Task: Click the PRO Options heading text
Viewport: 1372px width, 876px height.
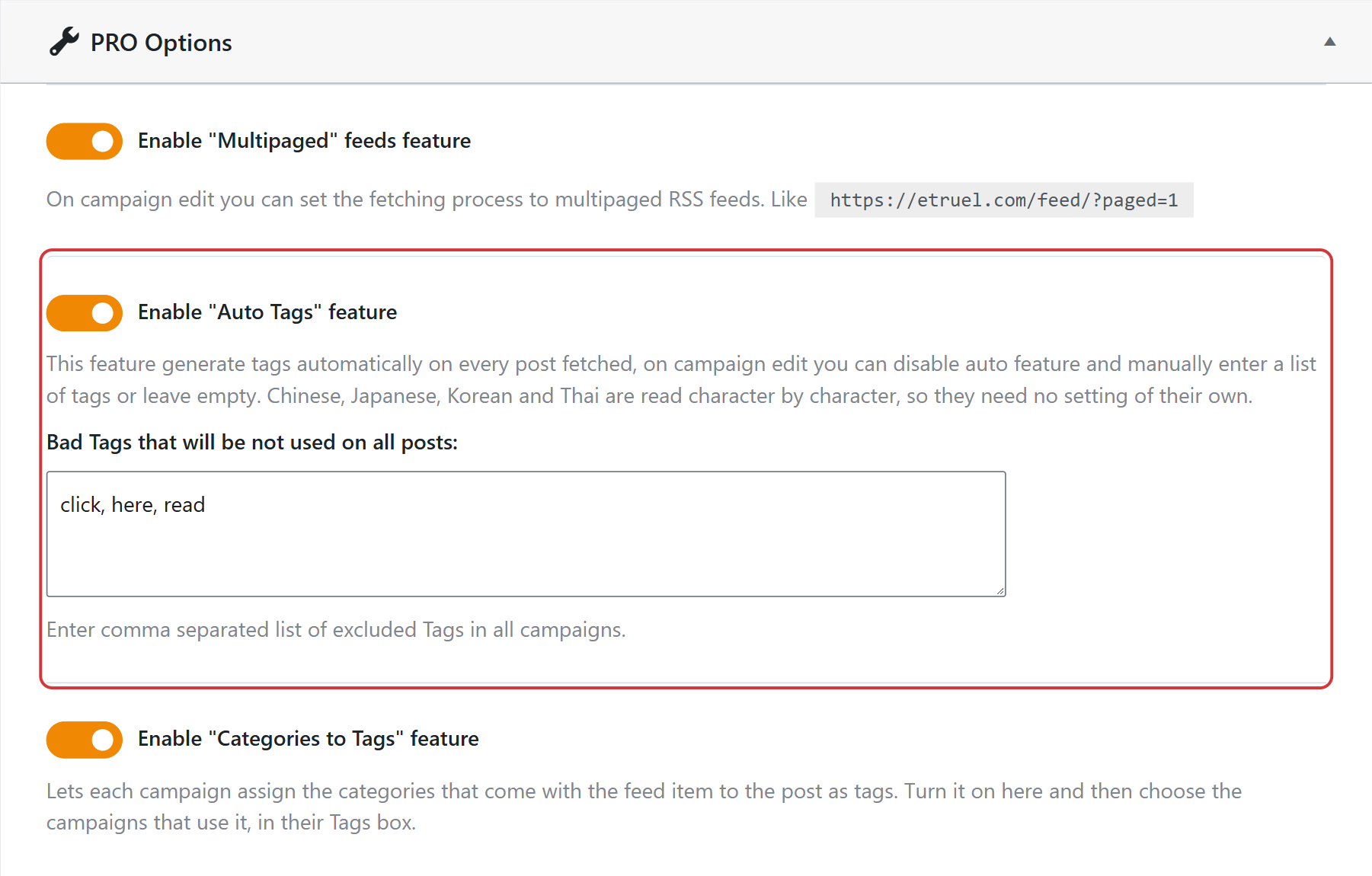Action: [161, 43]
